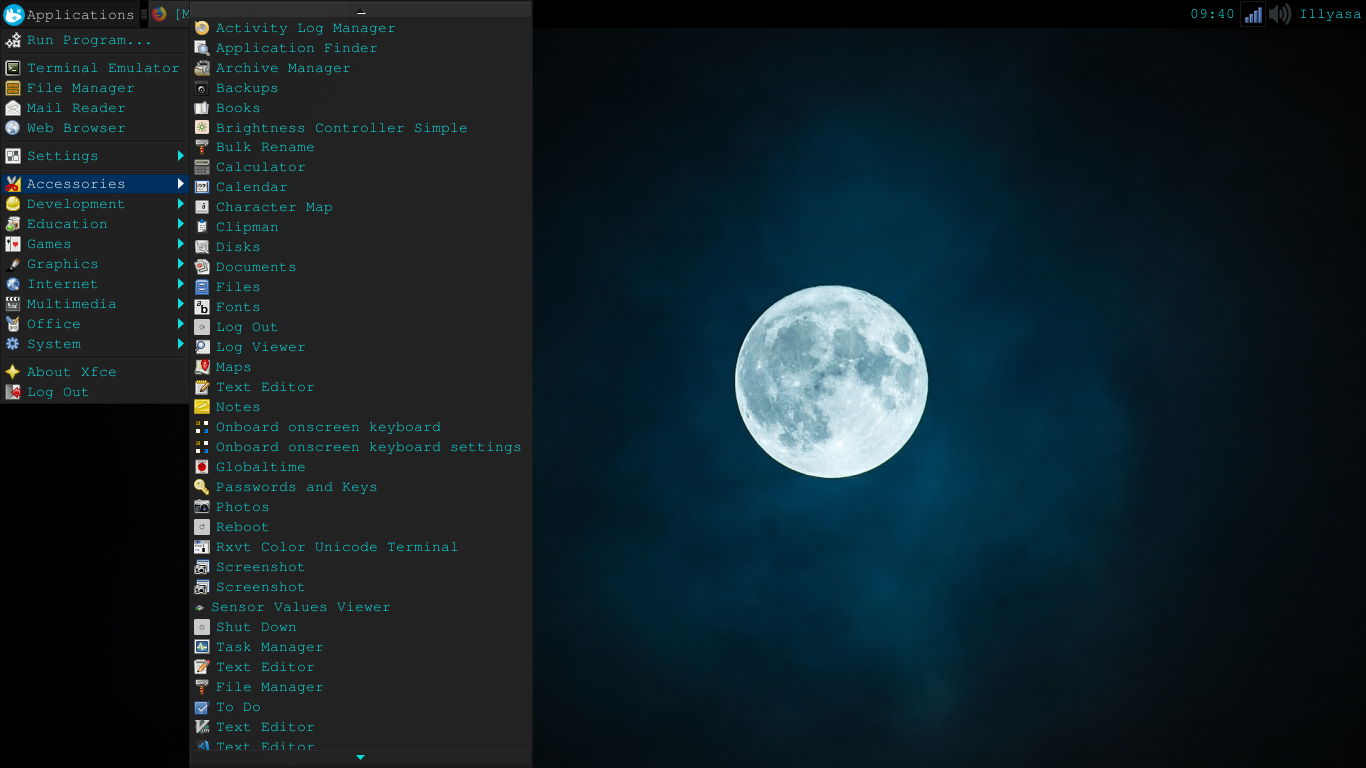Click the volume speaker icon in the tray
Viewport: 1366px width, 768px height.
coord(1281,14)
